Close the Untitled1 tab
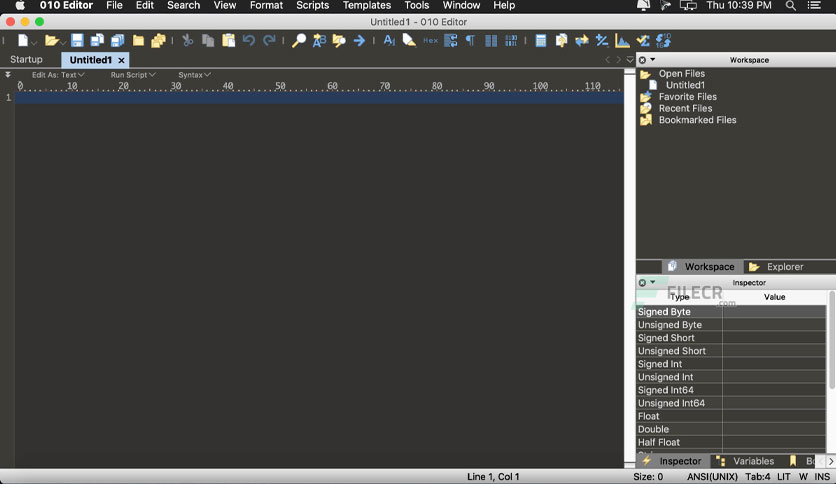836x484 pixels. (x=121, y=60)
